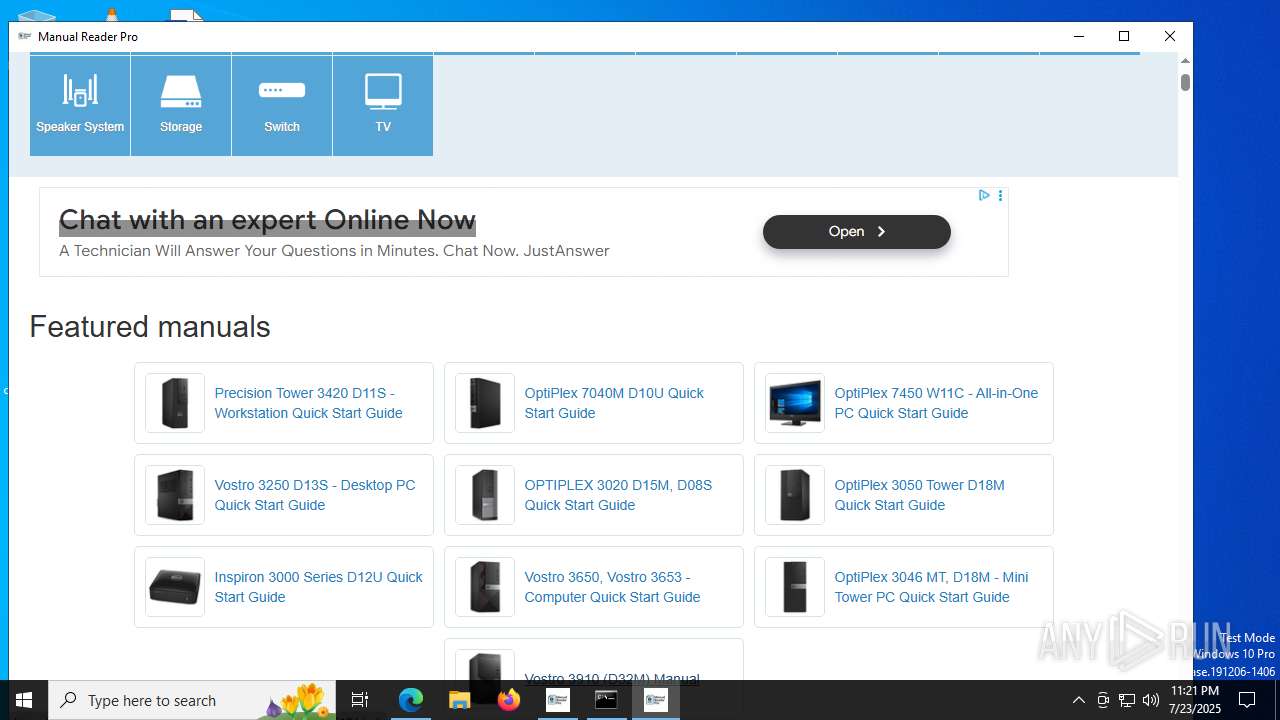This screenshot has width=1280, height=720.
Task: Click Inspiron 3000 Series thumbnail
Action: [175, 587]
